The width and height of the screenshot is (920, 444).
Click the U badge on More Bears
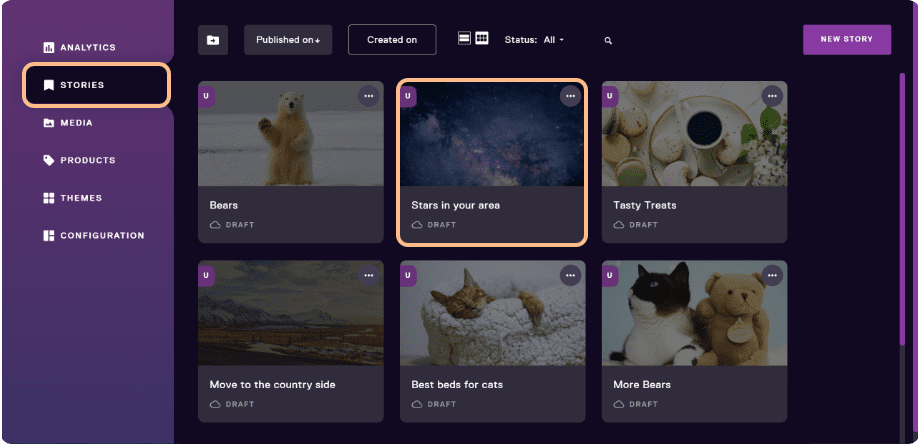pyautogui.click(x=610, y=276)
